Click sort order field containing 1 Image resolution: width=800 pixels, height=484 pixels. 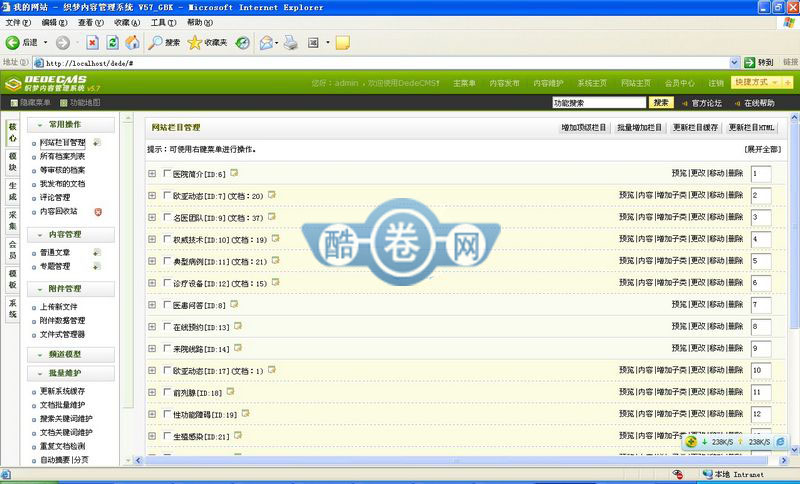[761, 173]
